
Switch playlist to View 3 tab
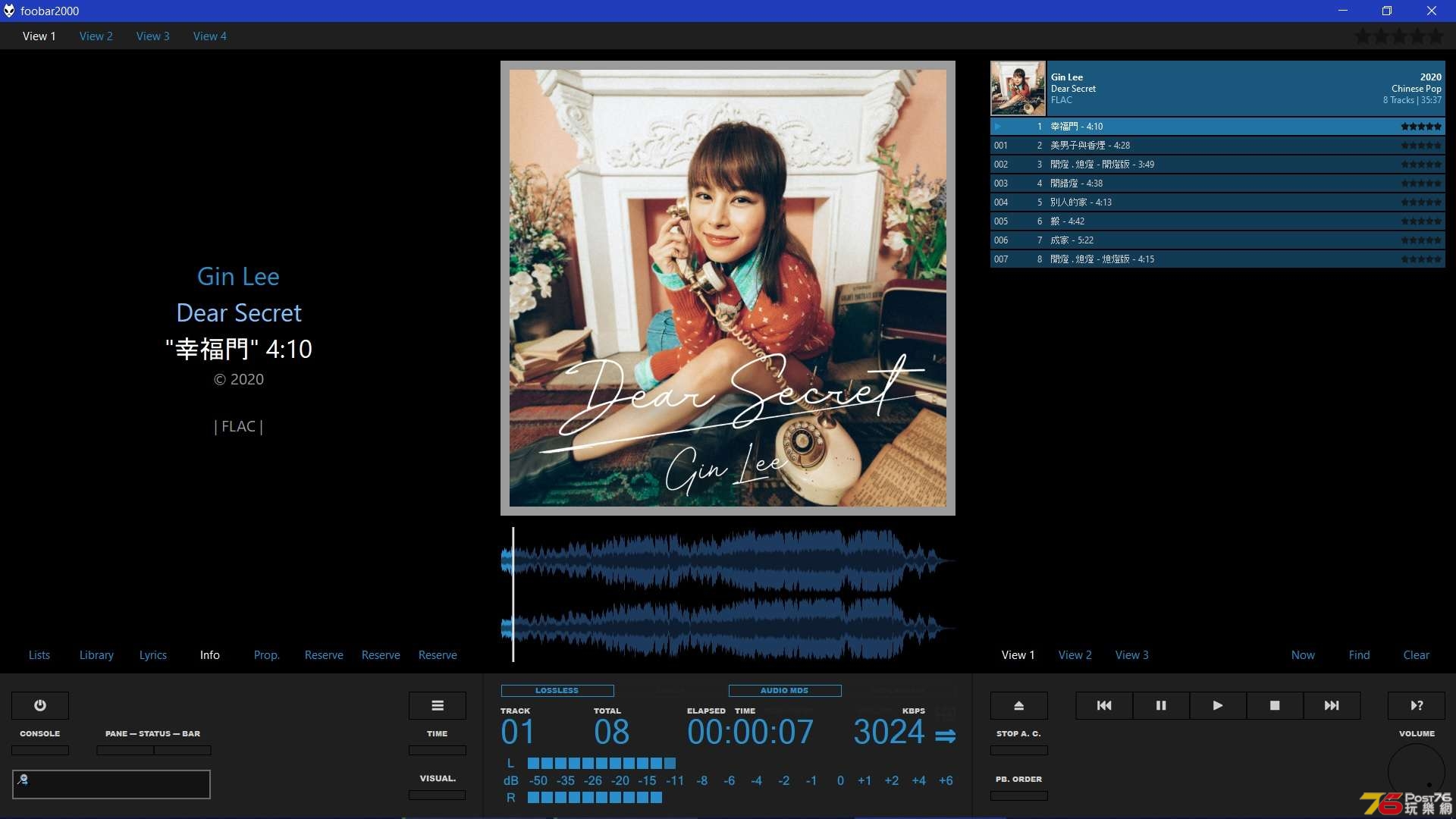point(1132,654)
